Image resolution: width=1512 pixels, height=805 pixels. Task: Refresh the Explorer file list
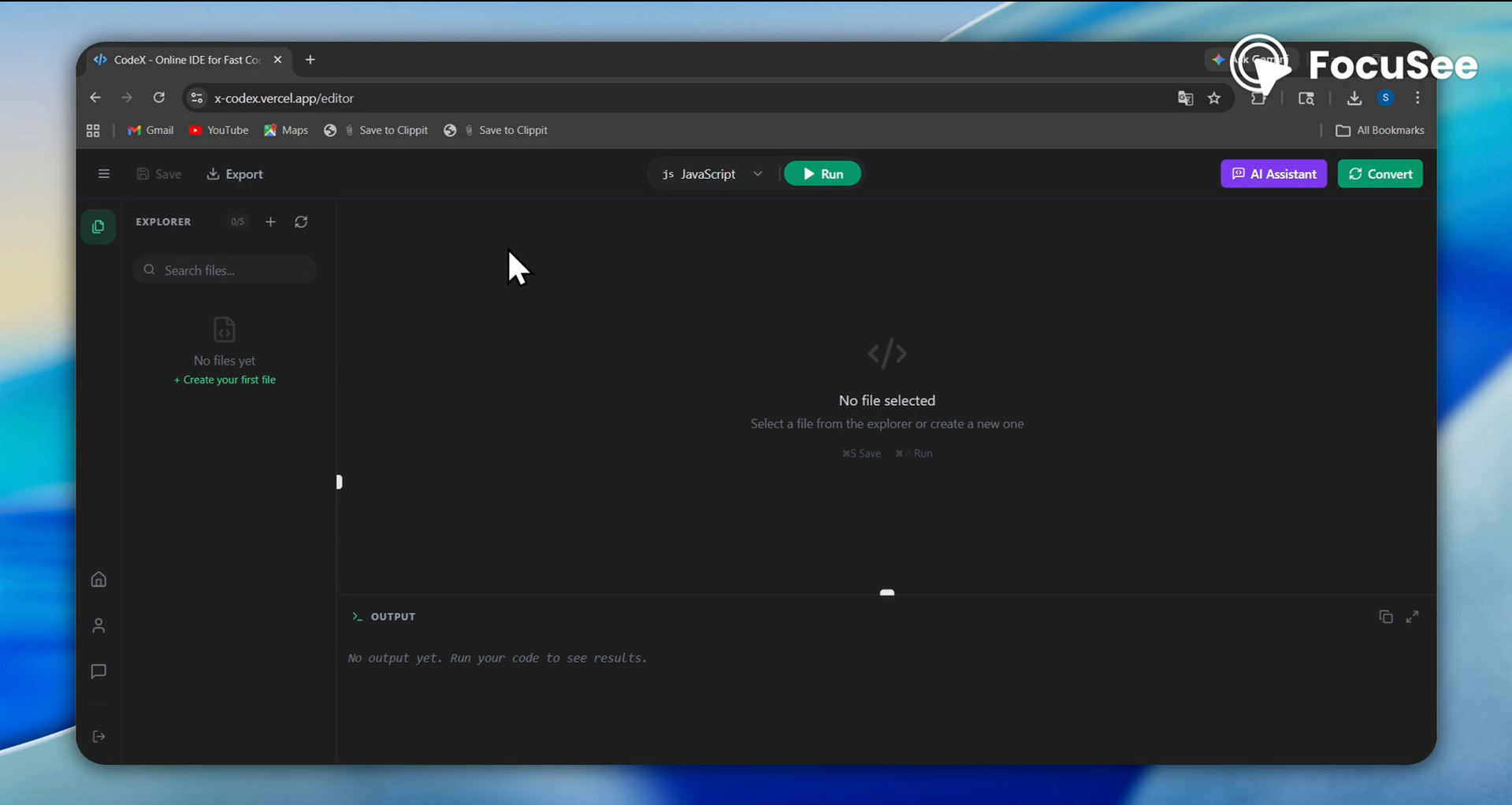pos(301,222)
